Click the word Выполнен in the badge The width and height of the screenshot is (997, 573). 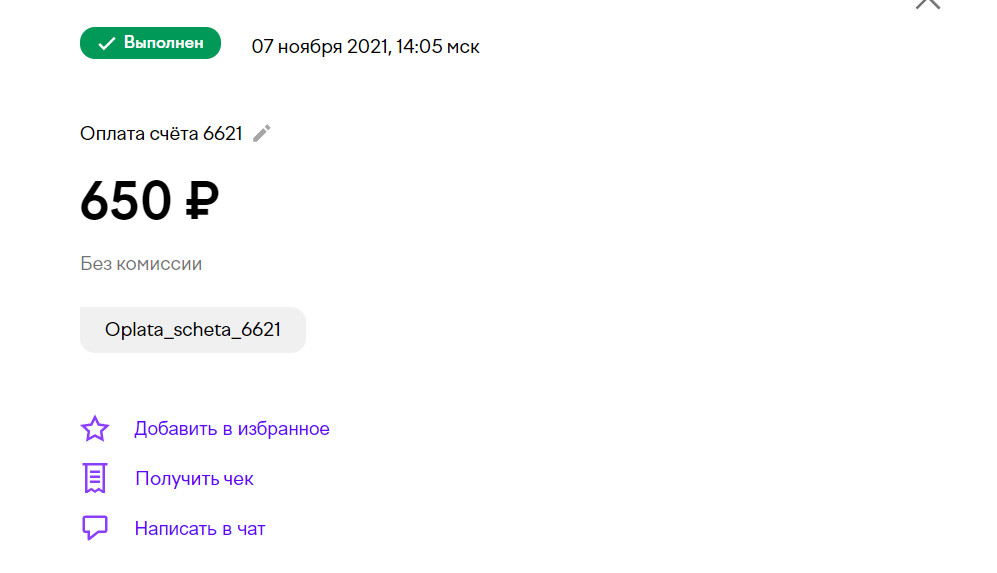[163, 43]
